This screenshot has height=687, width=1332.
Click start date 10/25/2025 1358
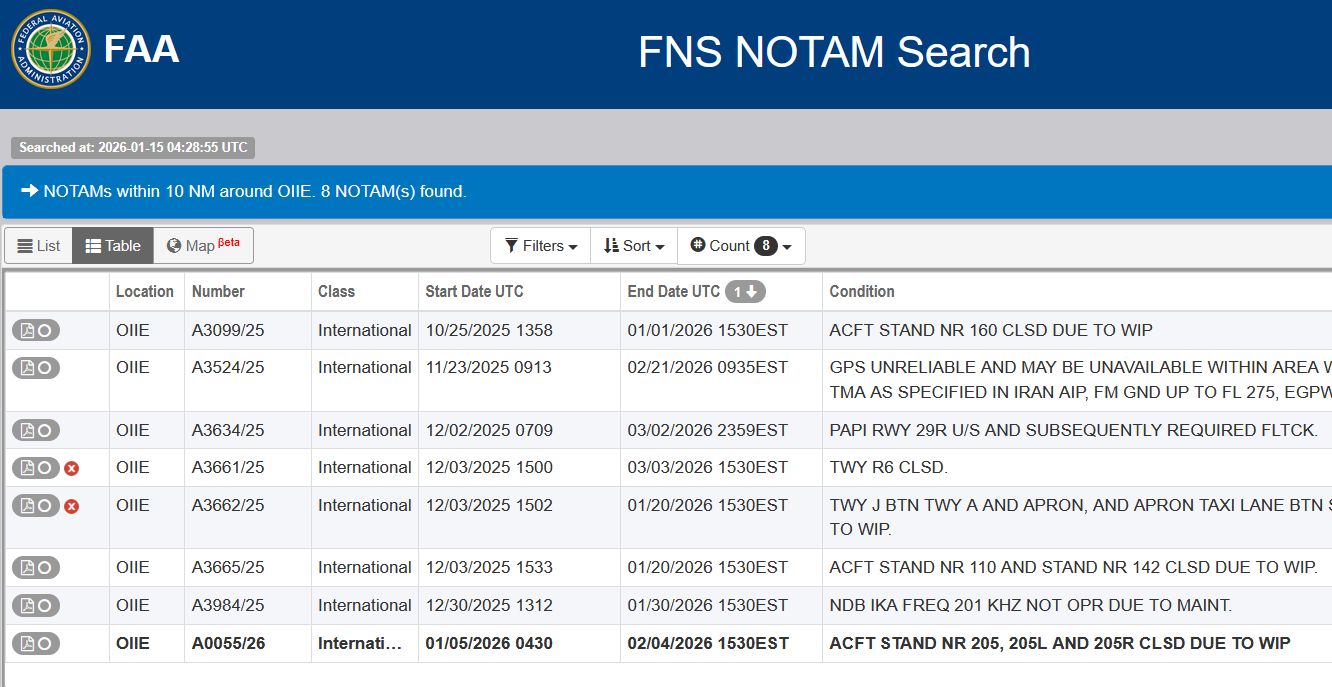pos(489,330)
